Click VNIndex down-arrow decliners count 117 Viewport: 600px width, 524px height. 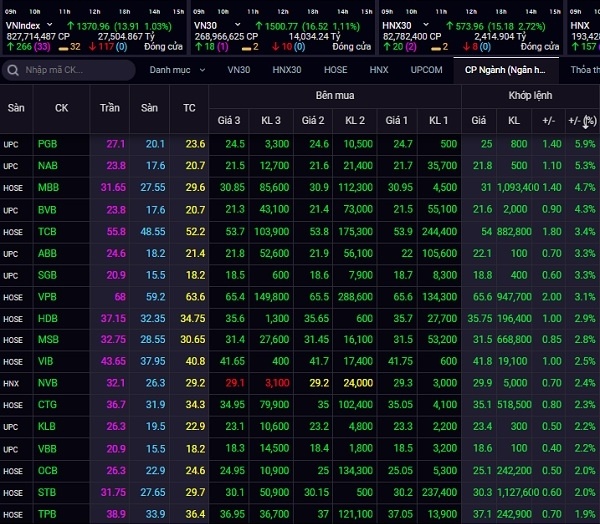point(106,47)
